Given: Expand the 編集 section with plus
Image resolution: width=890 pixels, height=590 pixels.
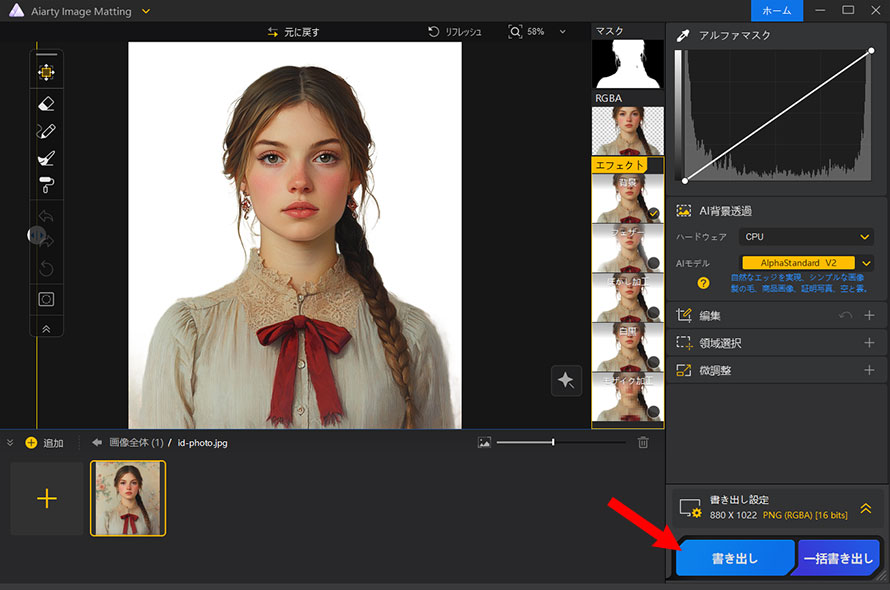Looking at the screenshot, I should point(869,315).
